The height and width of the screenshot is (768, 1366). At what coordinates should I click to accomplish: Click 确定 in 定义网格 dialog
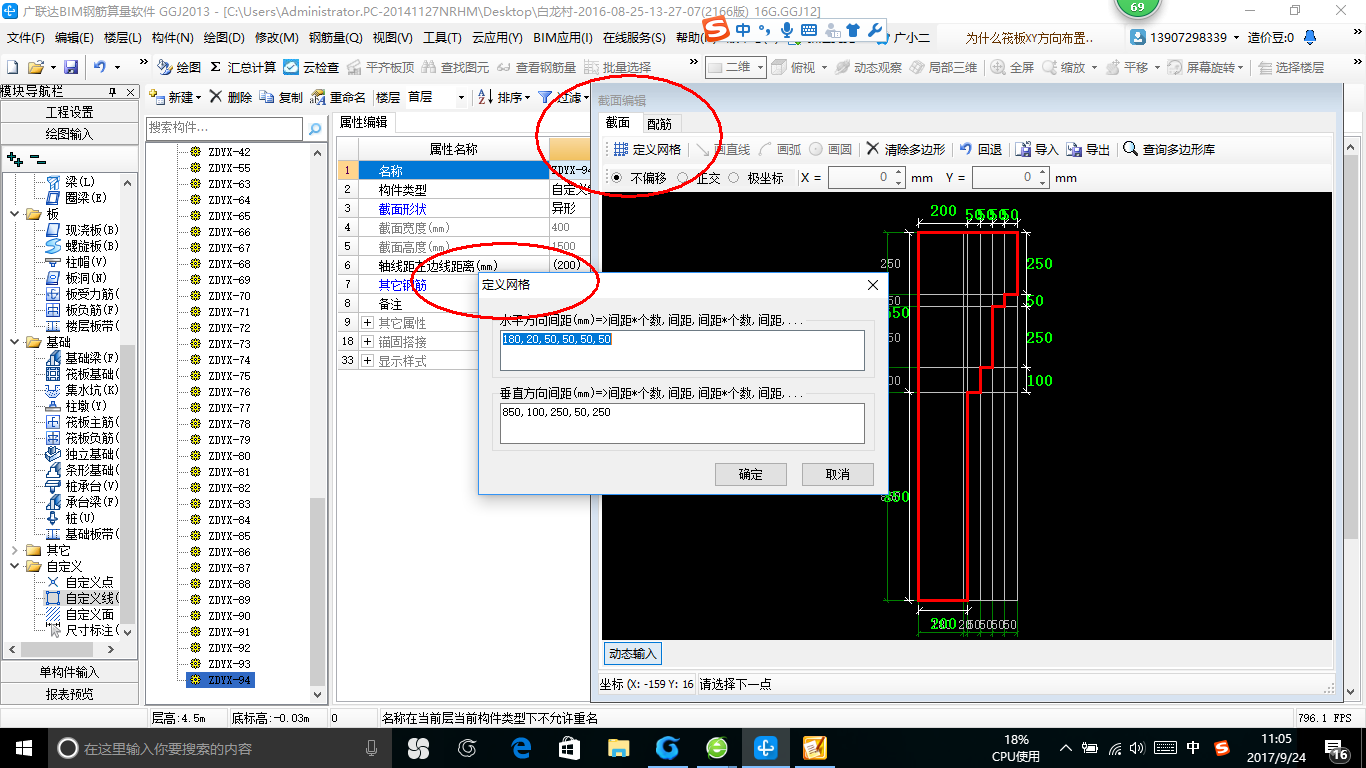pos(751,474)
